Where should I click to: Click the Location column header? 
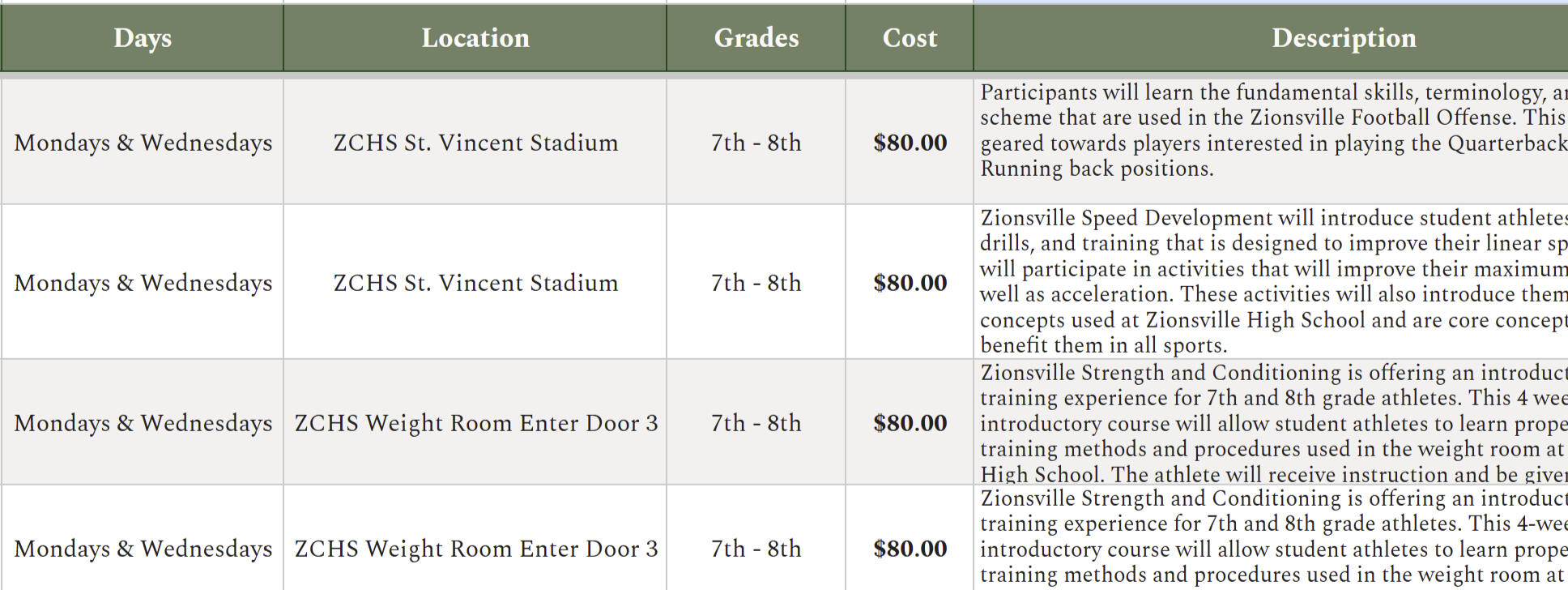coord(475,38)
